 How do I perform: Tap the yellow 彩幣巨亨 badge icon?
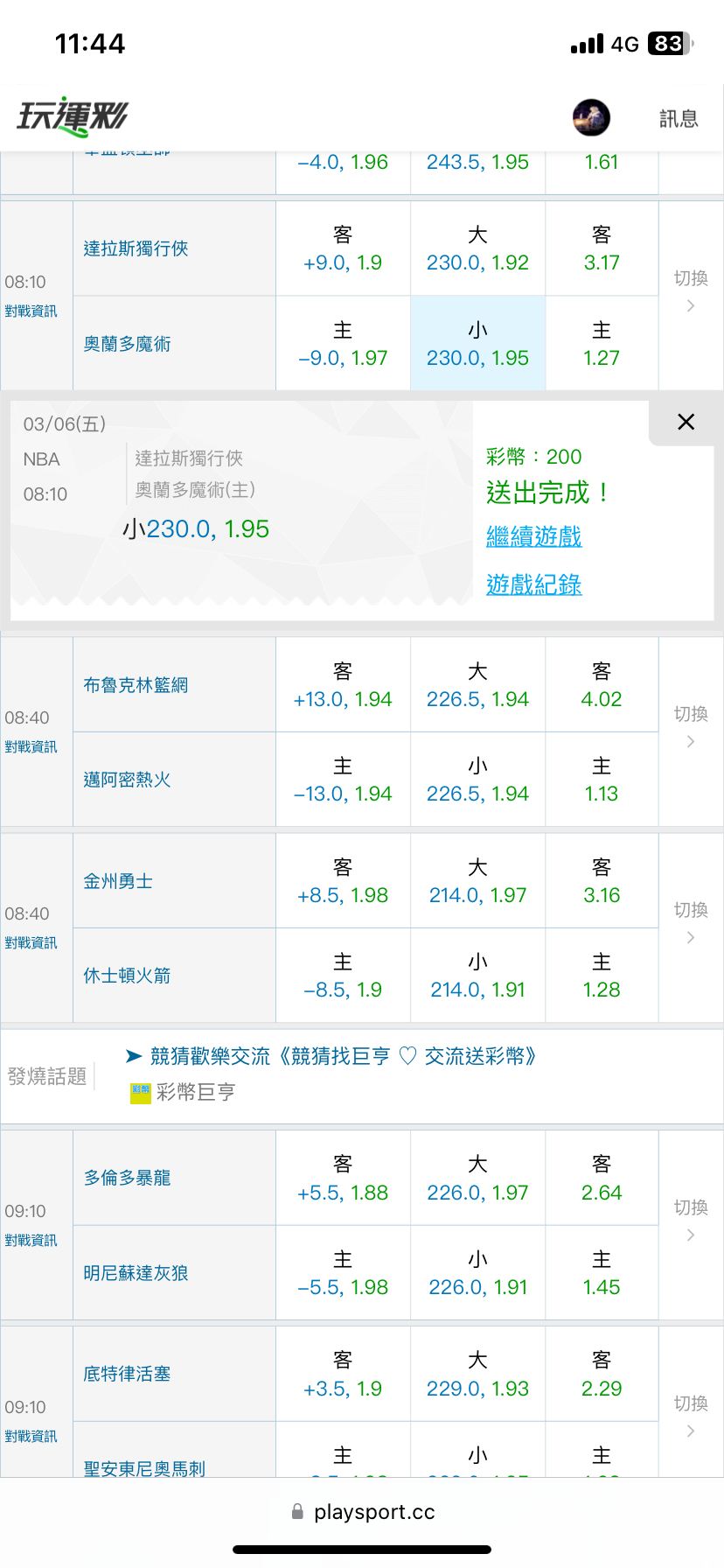pyautogui.click(x=141, y=1092)
